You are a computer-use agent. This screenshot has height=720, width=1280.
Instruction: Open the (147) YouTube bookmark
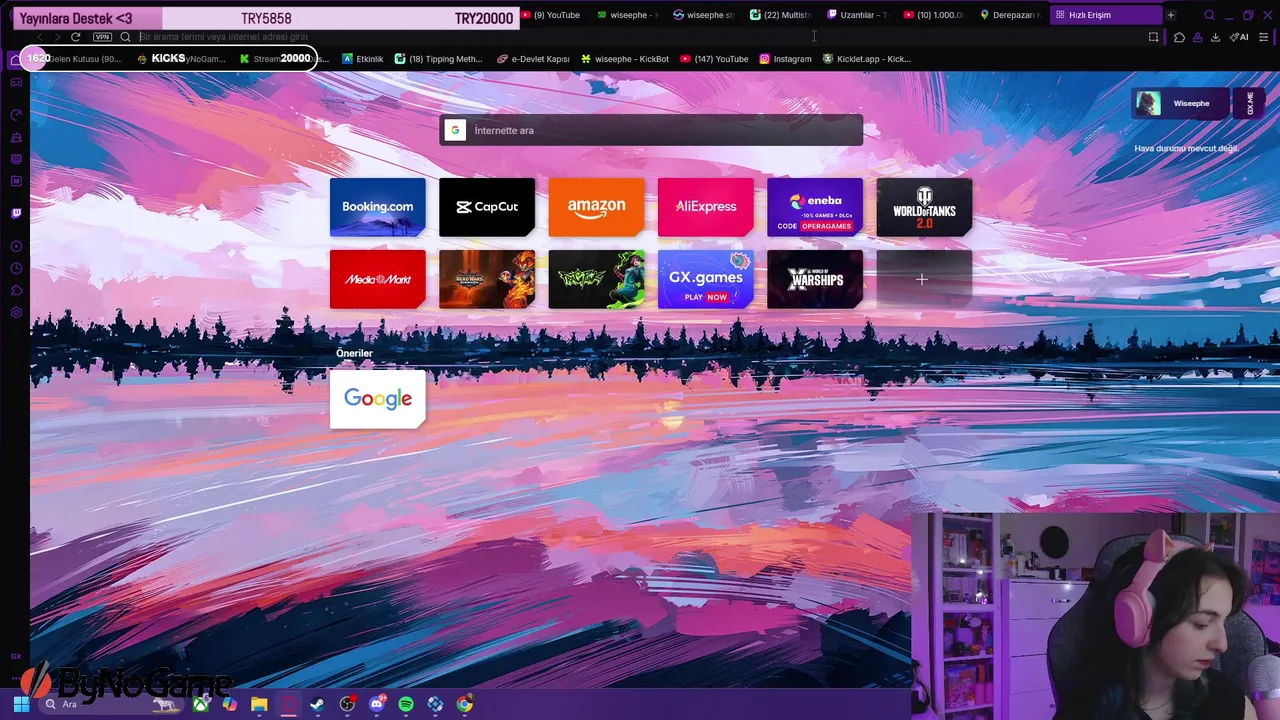pos(714,59)
